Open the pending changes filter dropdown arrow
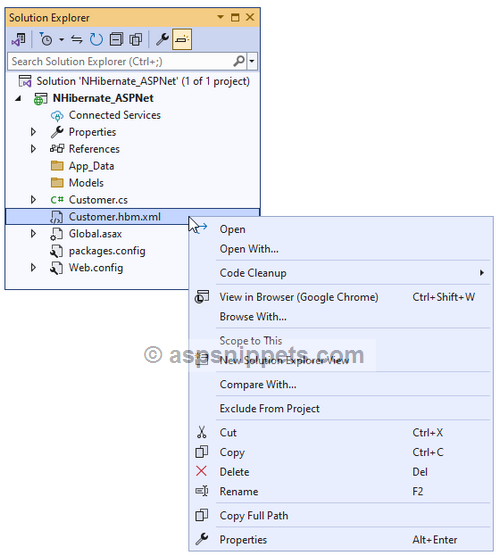 point(62,39)
